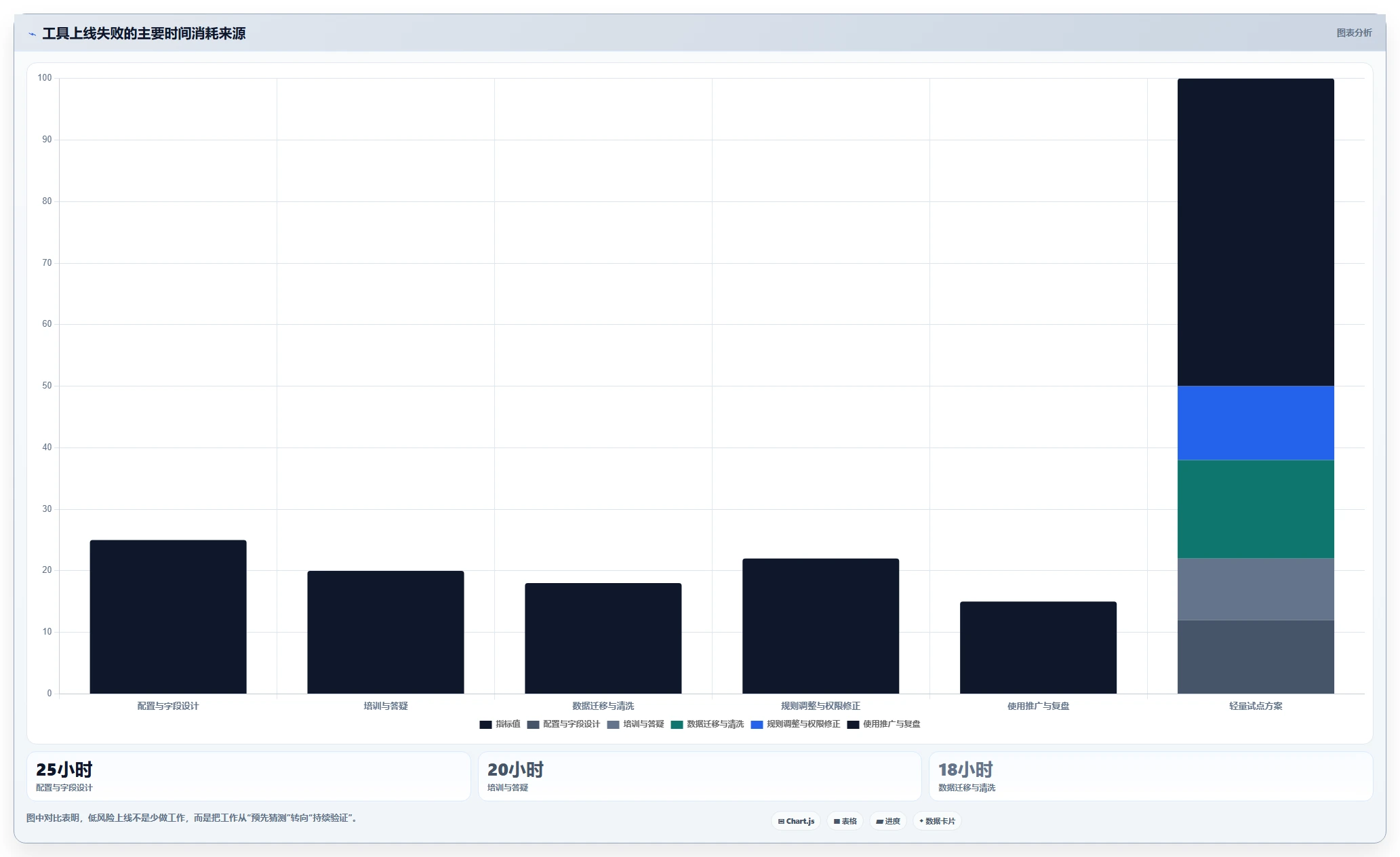Viewport: 1400px width, 857px height.
Task: Hide the 培训与答疑 series via legend
Action: (x=635, y=724)
